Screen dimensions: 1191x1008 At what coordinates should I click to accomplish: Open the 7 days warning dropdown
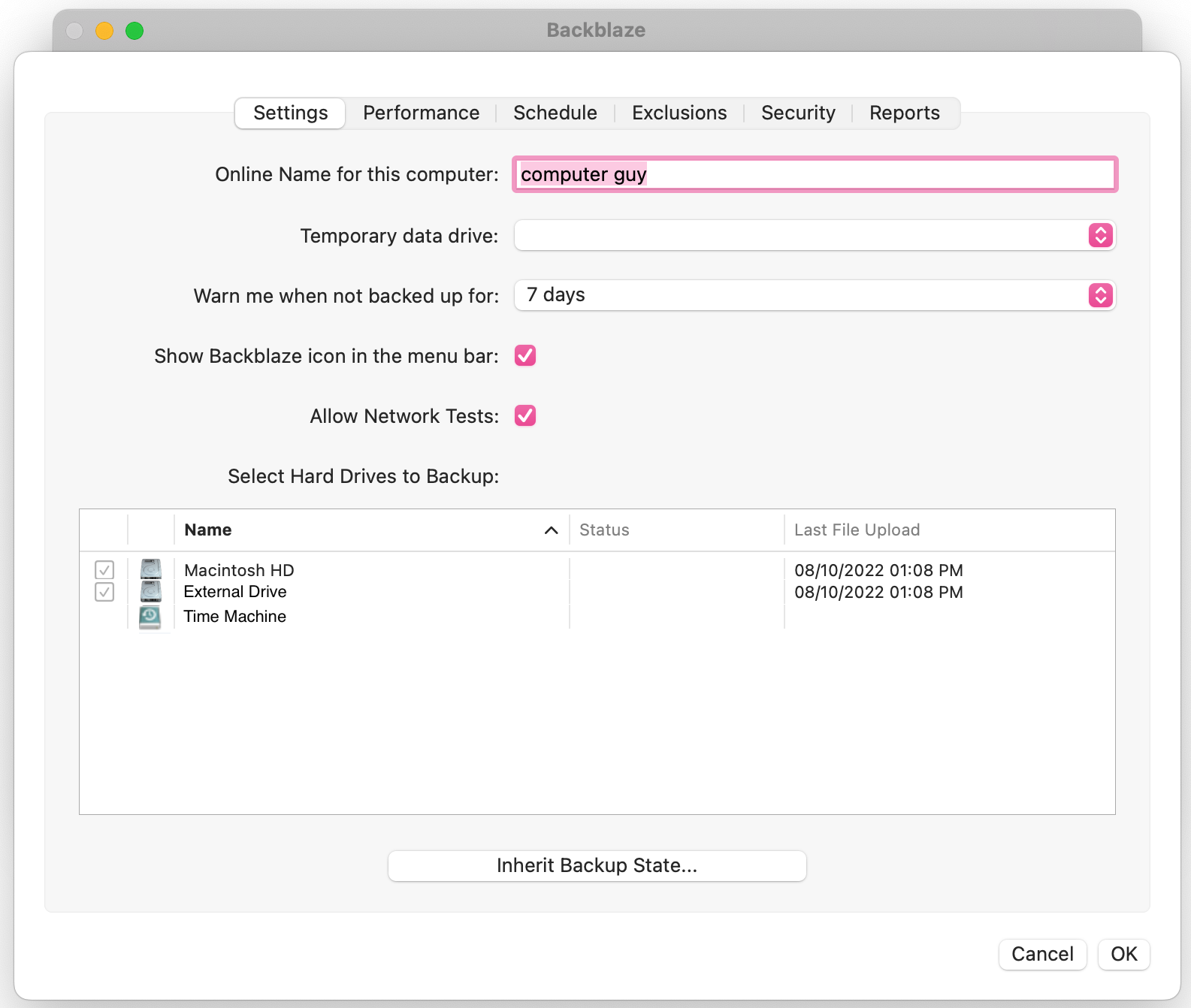[815, 295]
